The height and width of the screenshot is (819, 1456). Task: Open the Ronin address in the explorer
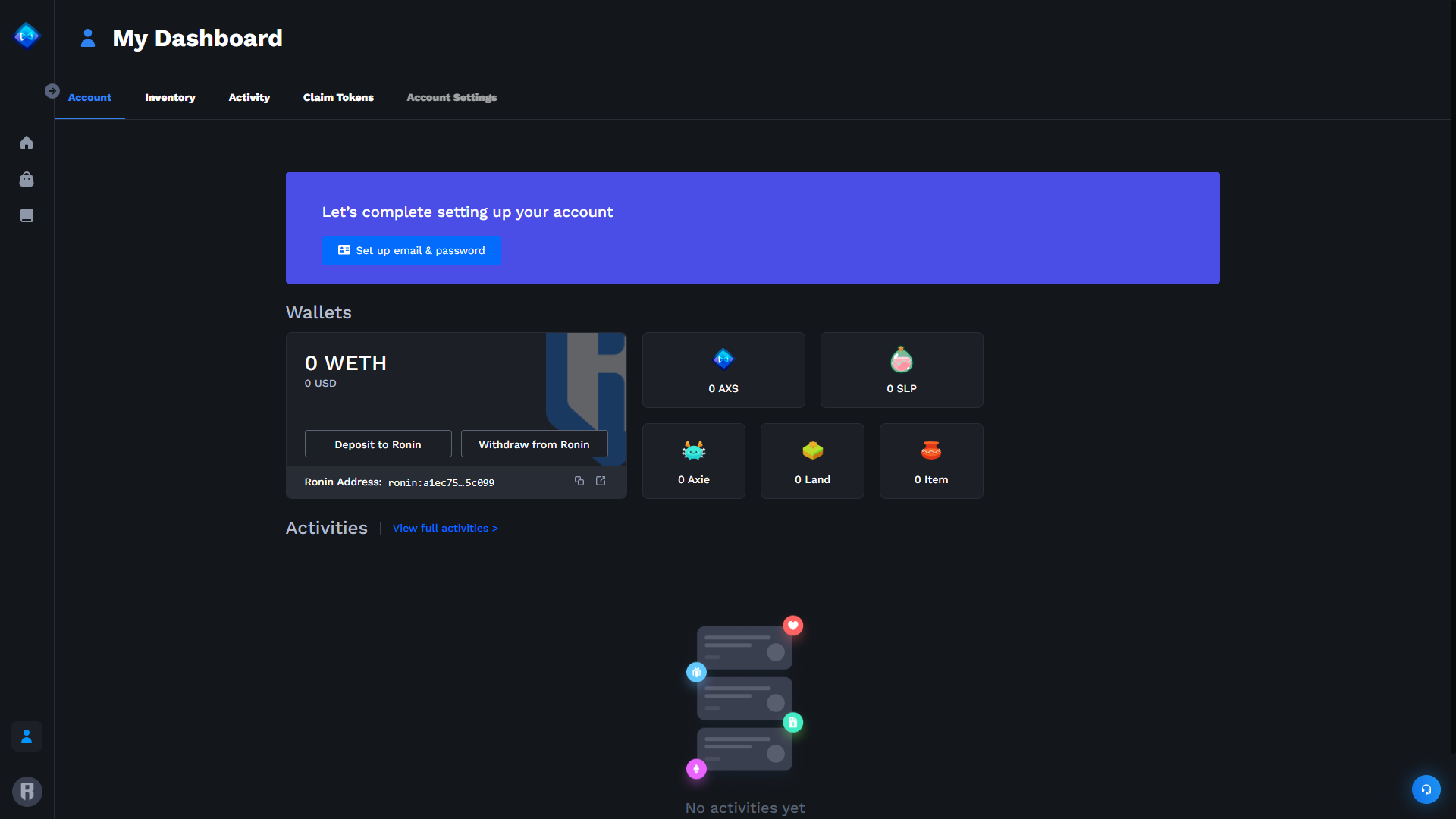tap(601, 481)
